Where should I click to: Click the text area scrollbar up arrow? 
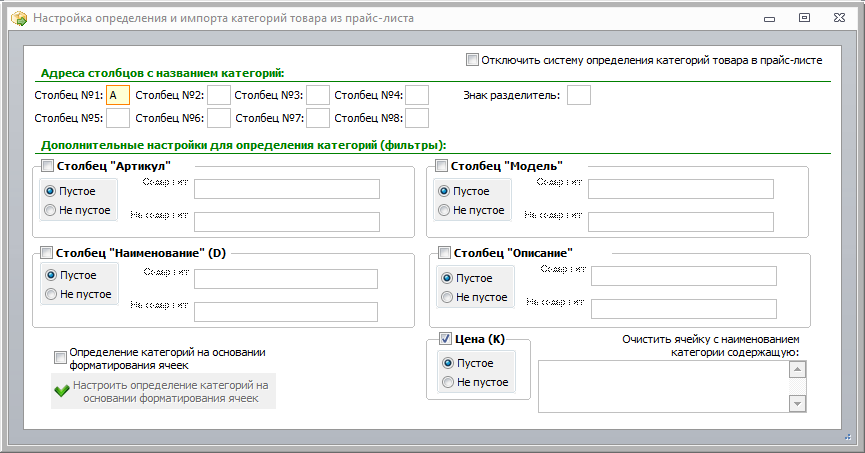click(798, 369)
